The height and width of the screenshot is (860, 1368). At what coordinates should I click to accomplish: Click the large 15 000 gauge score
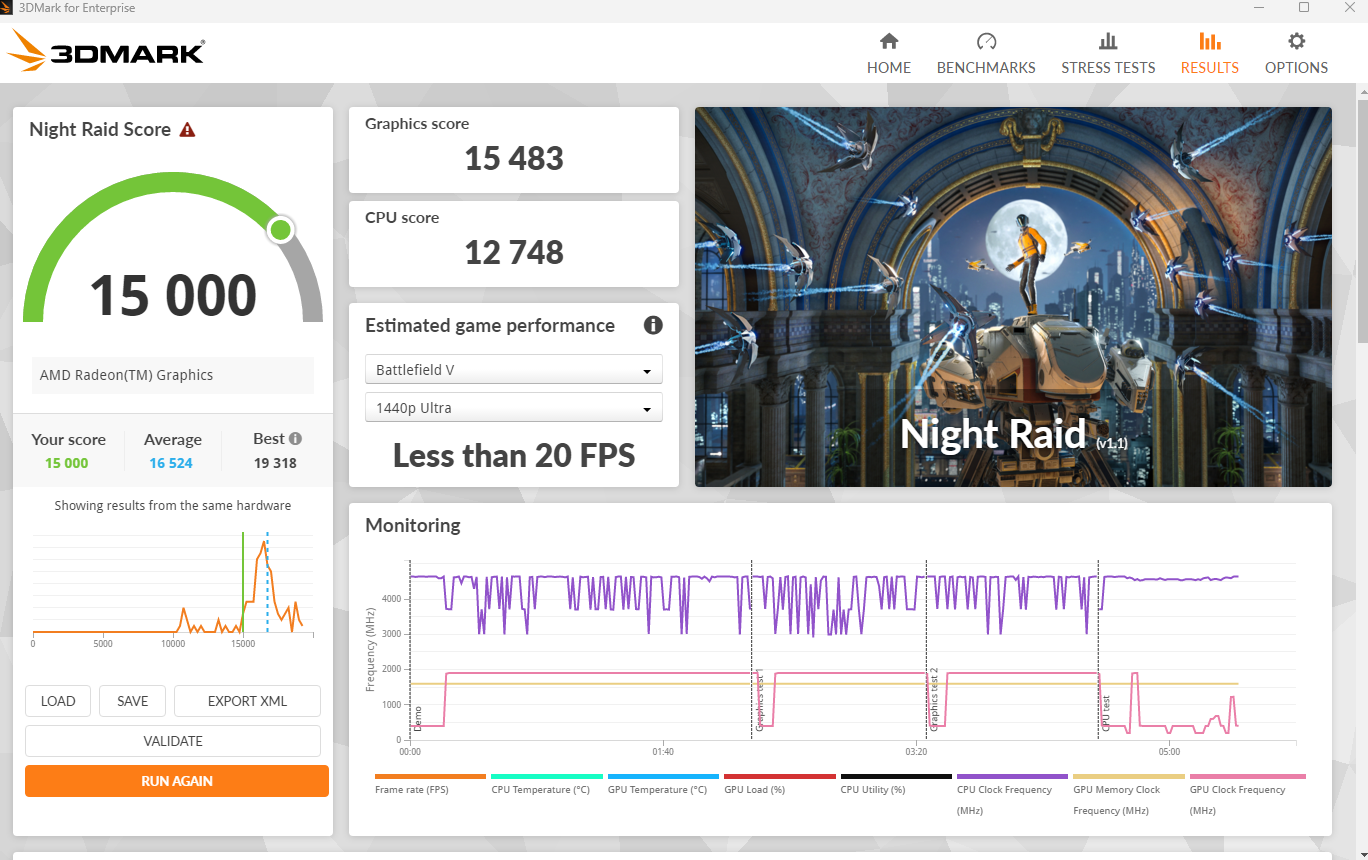[173, 296]
